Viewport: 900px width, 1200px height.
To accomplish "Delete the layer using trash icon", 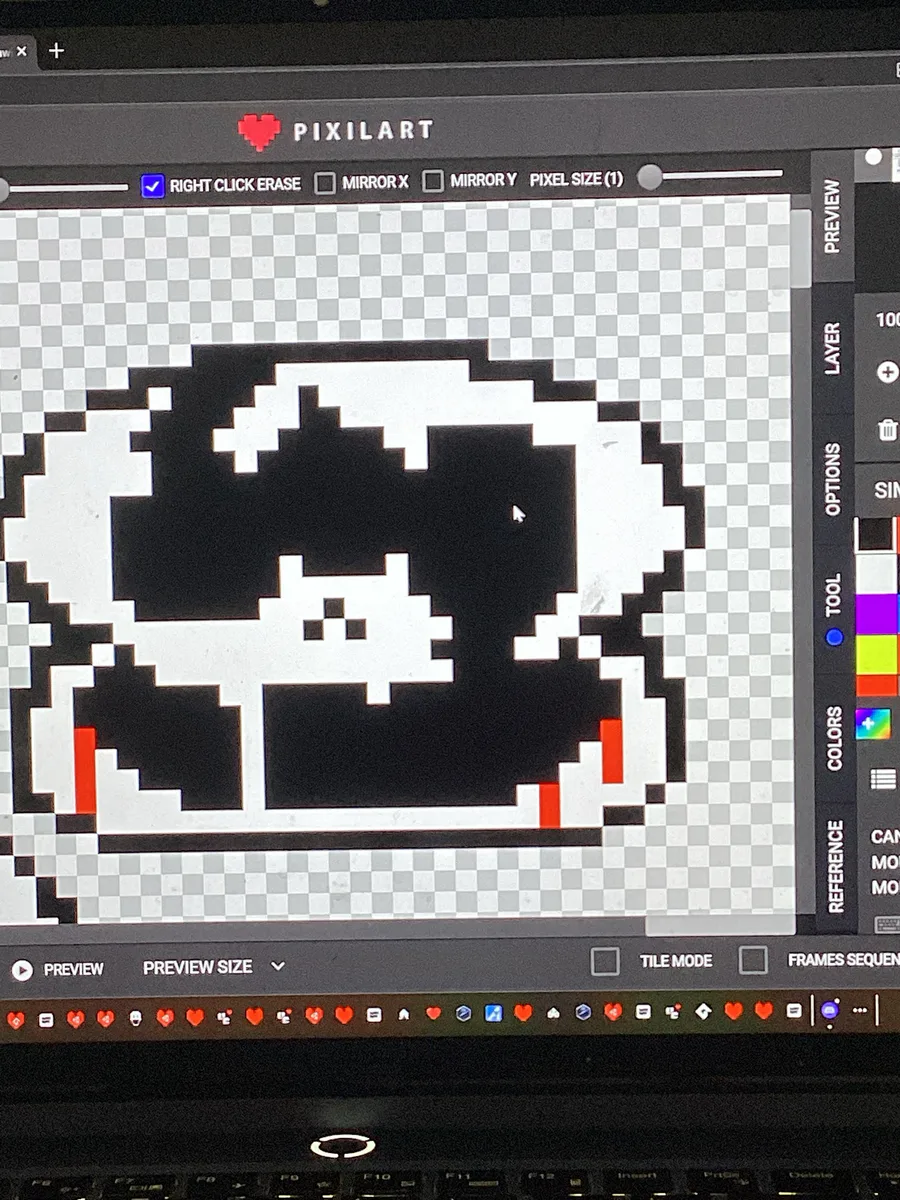I will point(887,430).
